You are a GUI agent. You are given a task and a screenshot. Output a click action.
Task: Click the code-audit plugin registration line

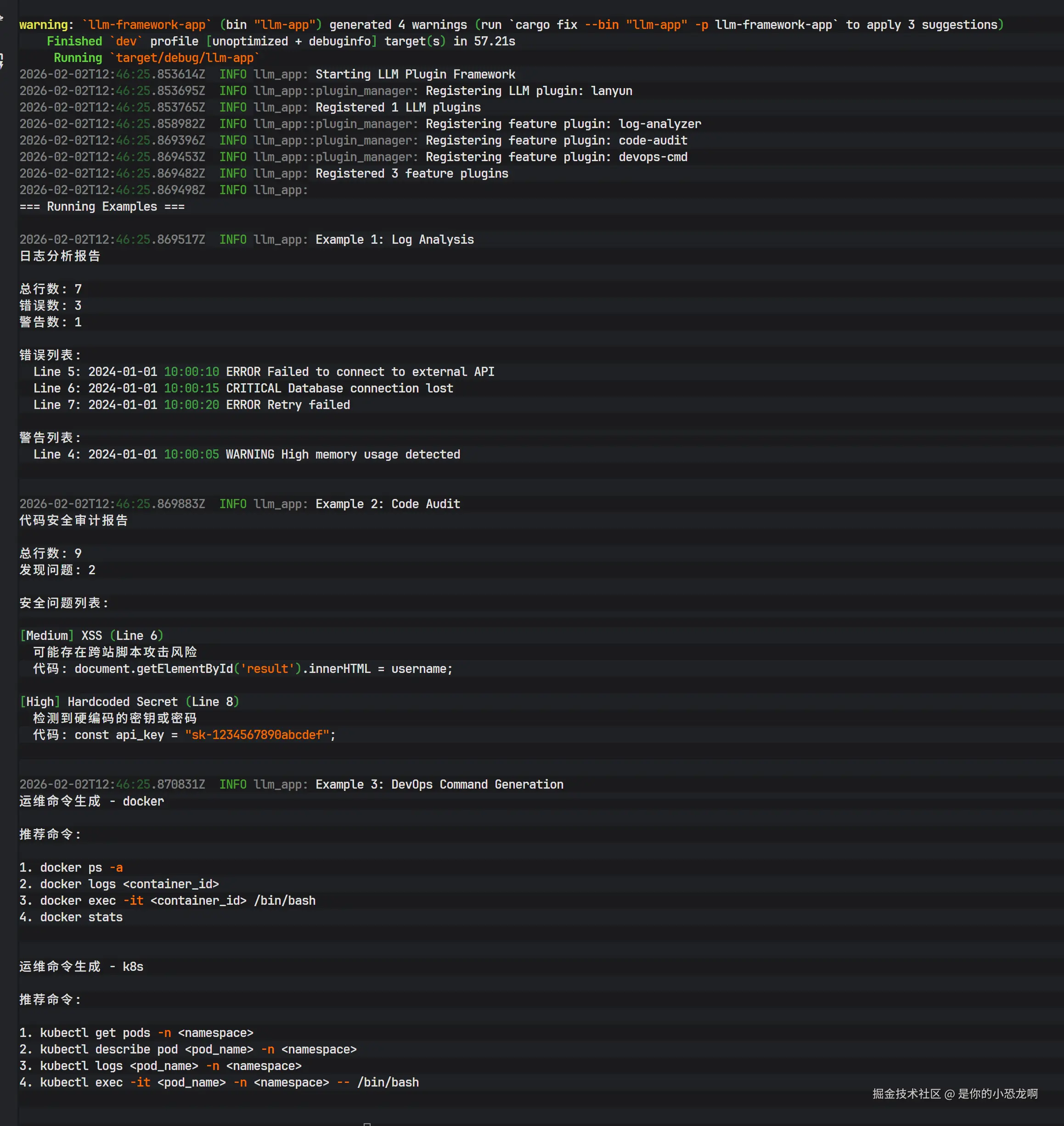point(556,140)
